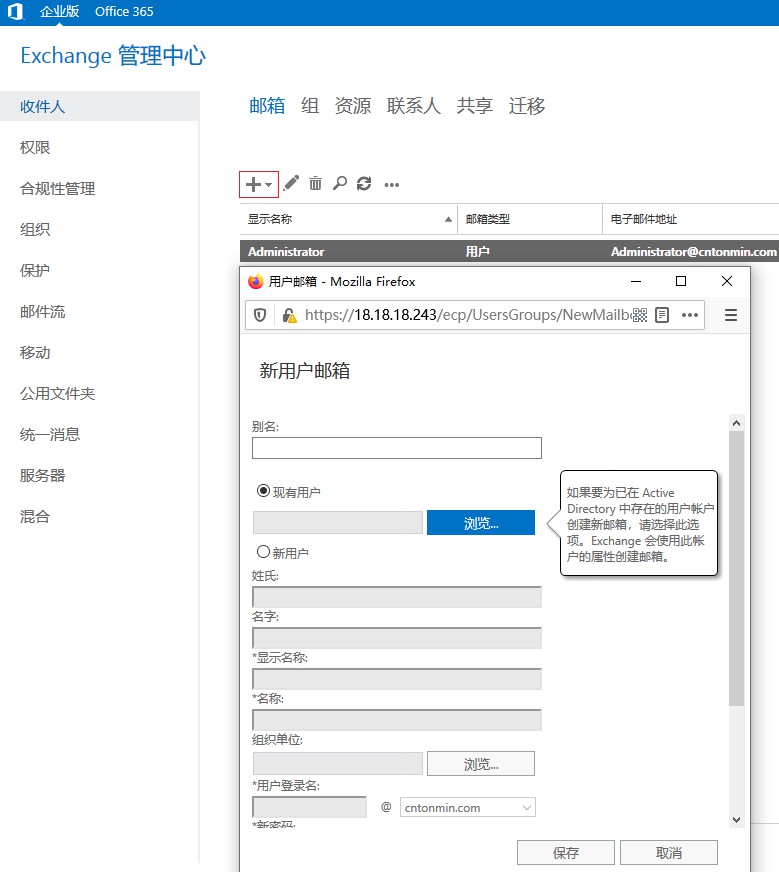The height and width of the screenshot is (872, 779).
Task: Select the 现有用户 radio button
Action: (264, 491)
